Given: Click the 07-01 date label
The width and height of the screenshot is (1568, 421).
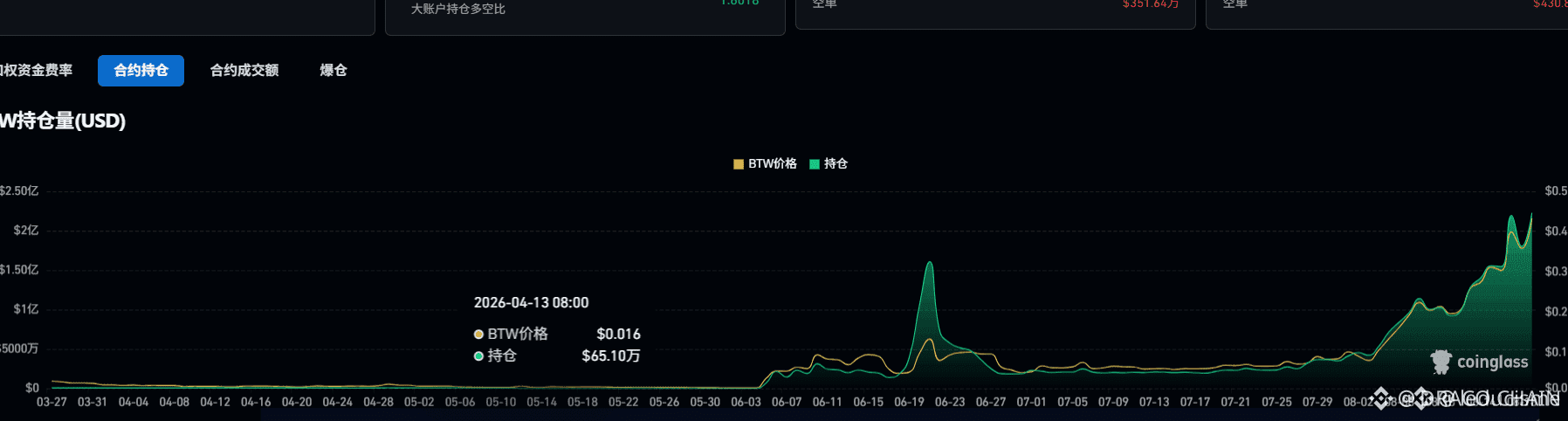Looking at the screenshot, I should tap(1031, 402).
